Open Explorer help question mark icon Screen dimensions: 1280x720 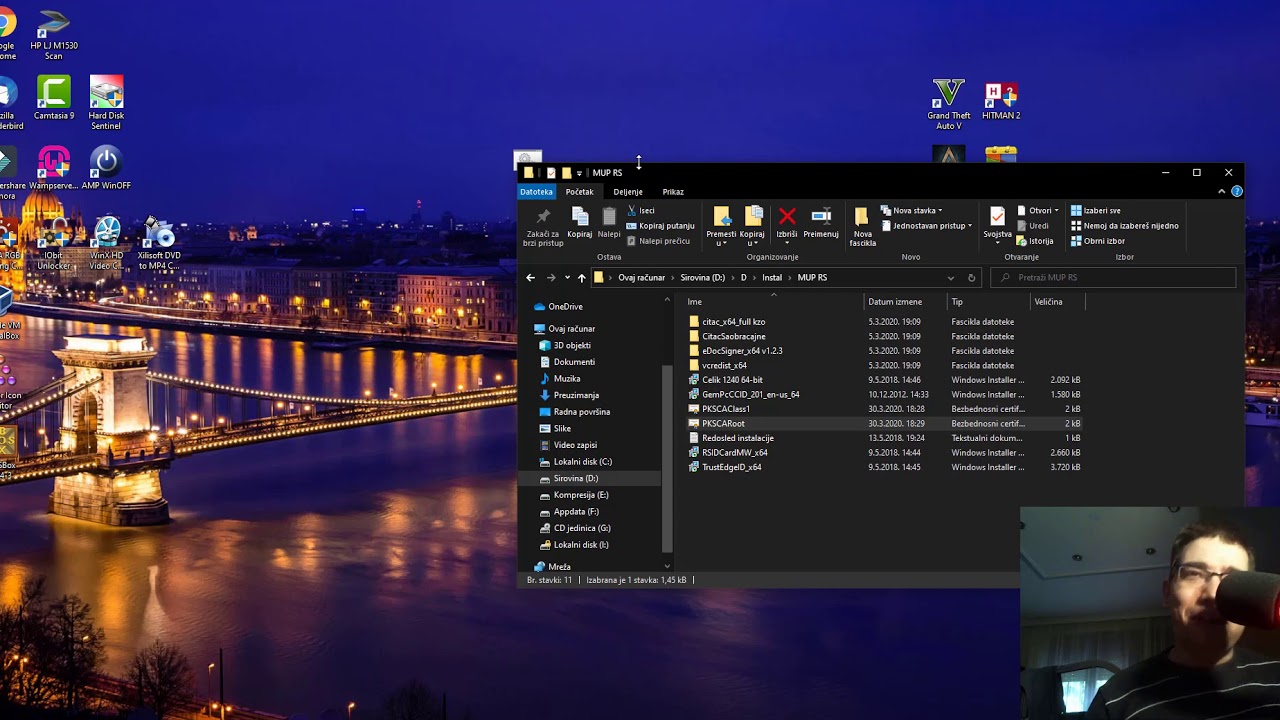[1237, 192]
